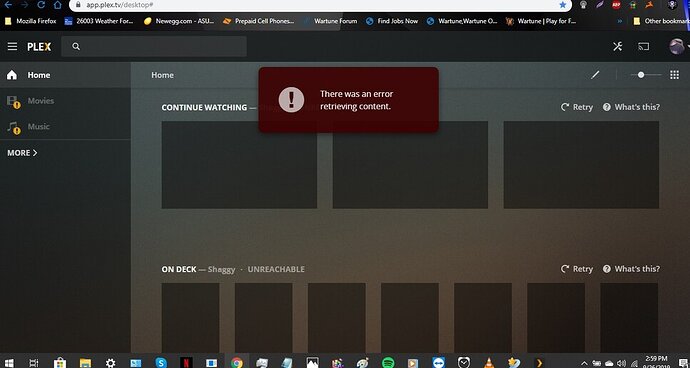
Task: Open Prepaid Cell Phones bookmark
Action: 259,21
